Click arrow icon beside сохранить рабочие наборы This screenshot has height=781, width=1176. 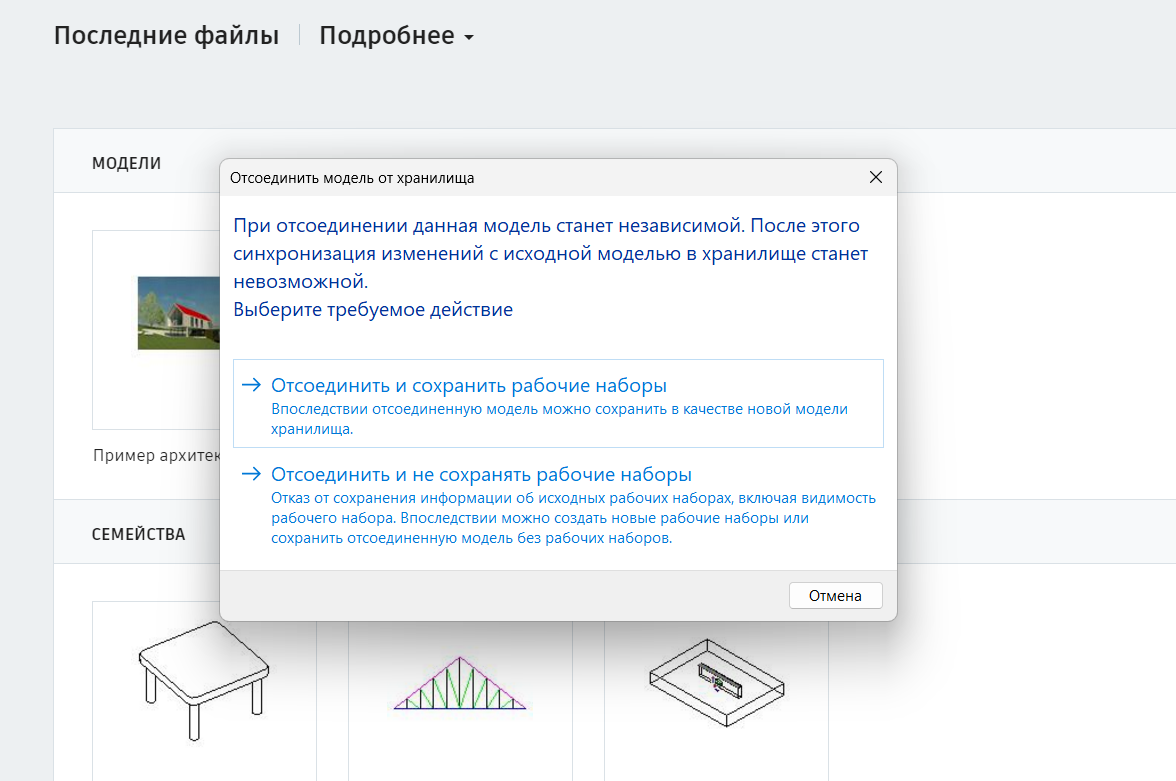click(x=251, y=385)
